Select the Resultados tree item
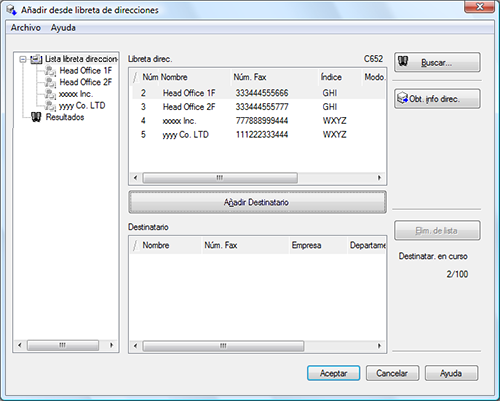This screenshot has width=500, height=401. point(65,117)
